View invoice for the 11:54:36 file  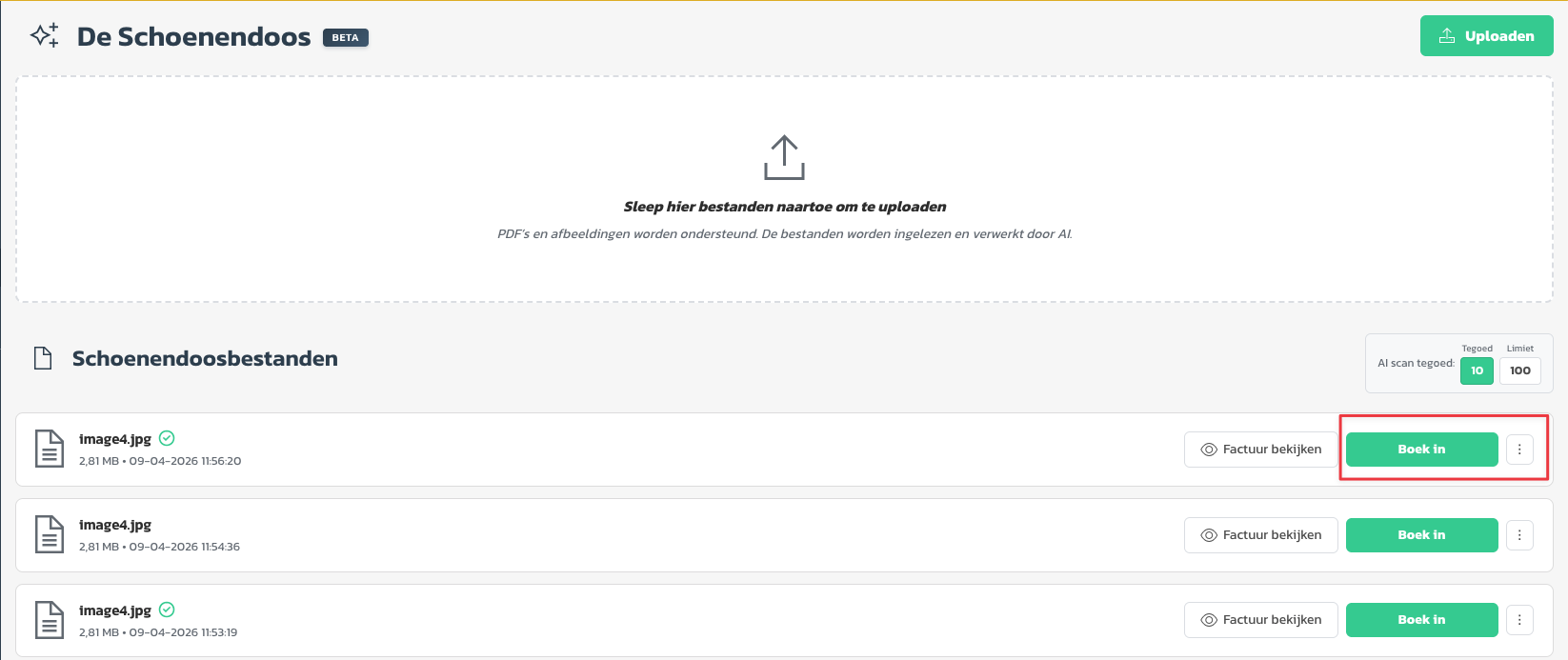[1260, 535]
